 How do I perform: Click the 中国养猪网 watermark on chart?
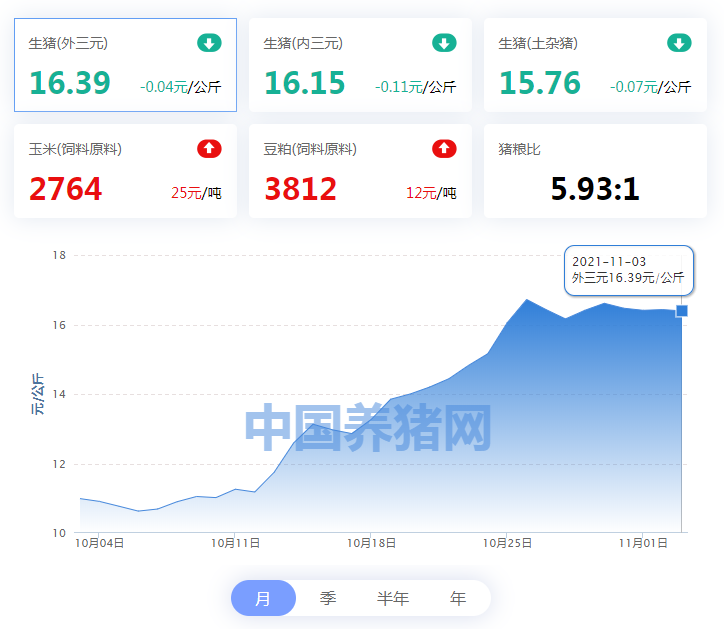click(x=368, y=428)
